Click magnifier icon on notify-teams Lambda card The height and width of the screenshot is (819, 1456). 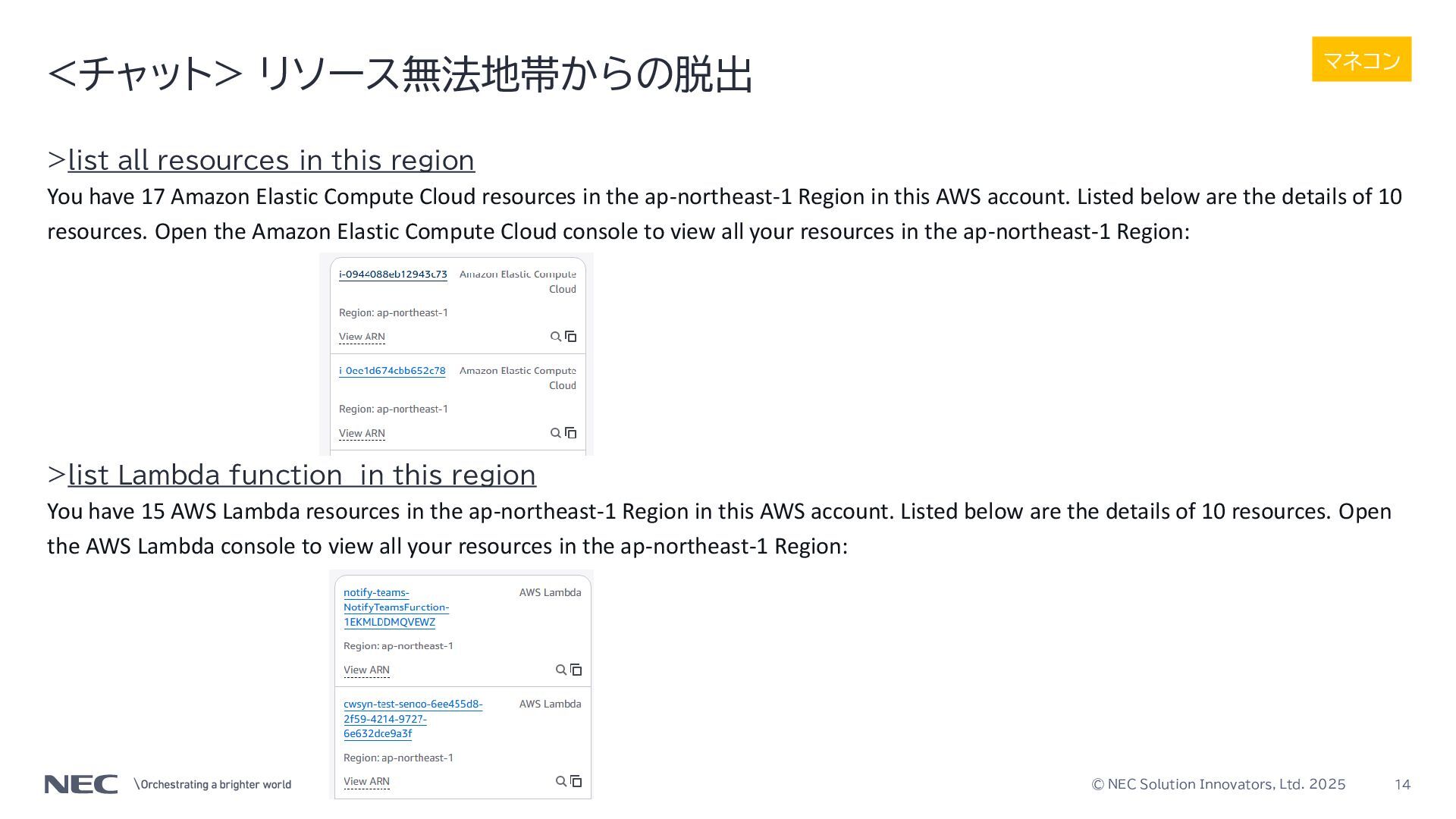click(x=561, y=670)
